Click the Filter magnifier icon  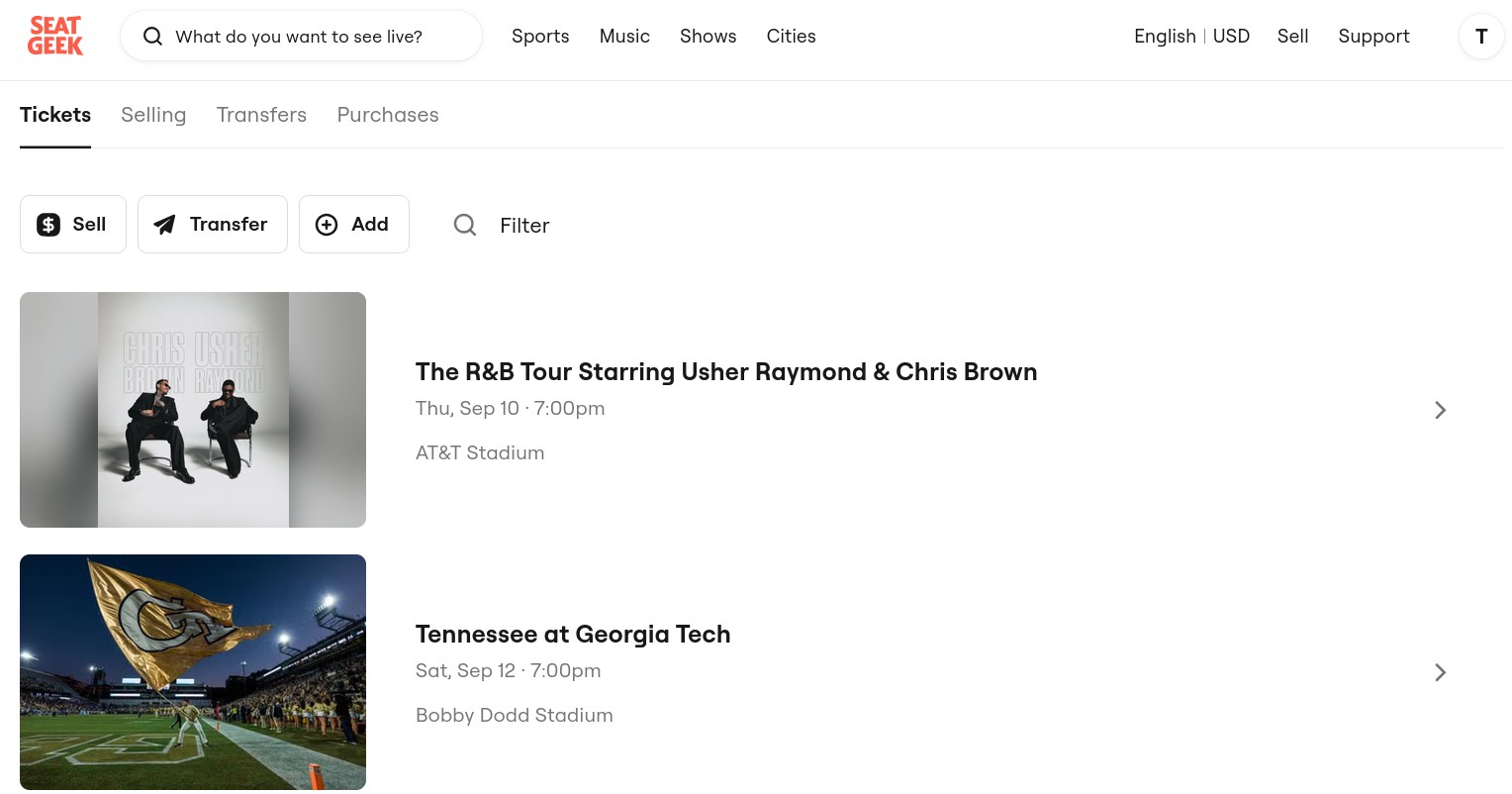pos(465,225)
